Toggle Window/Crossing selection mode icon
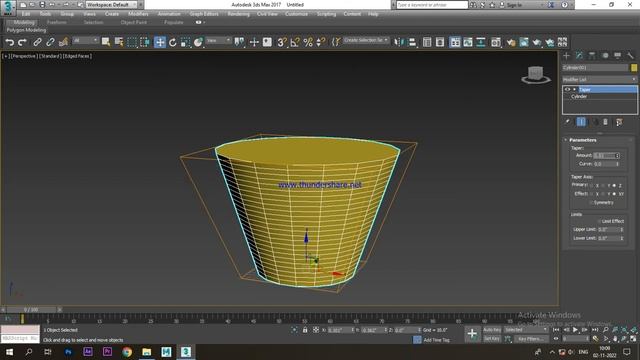 pos(145,42)
